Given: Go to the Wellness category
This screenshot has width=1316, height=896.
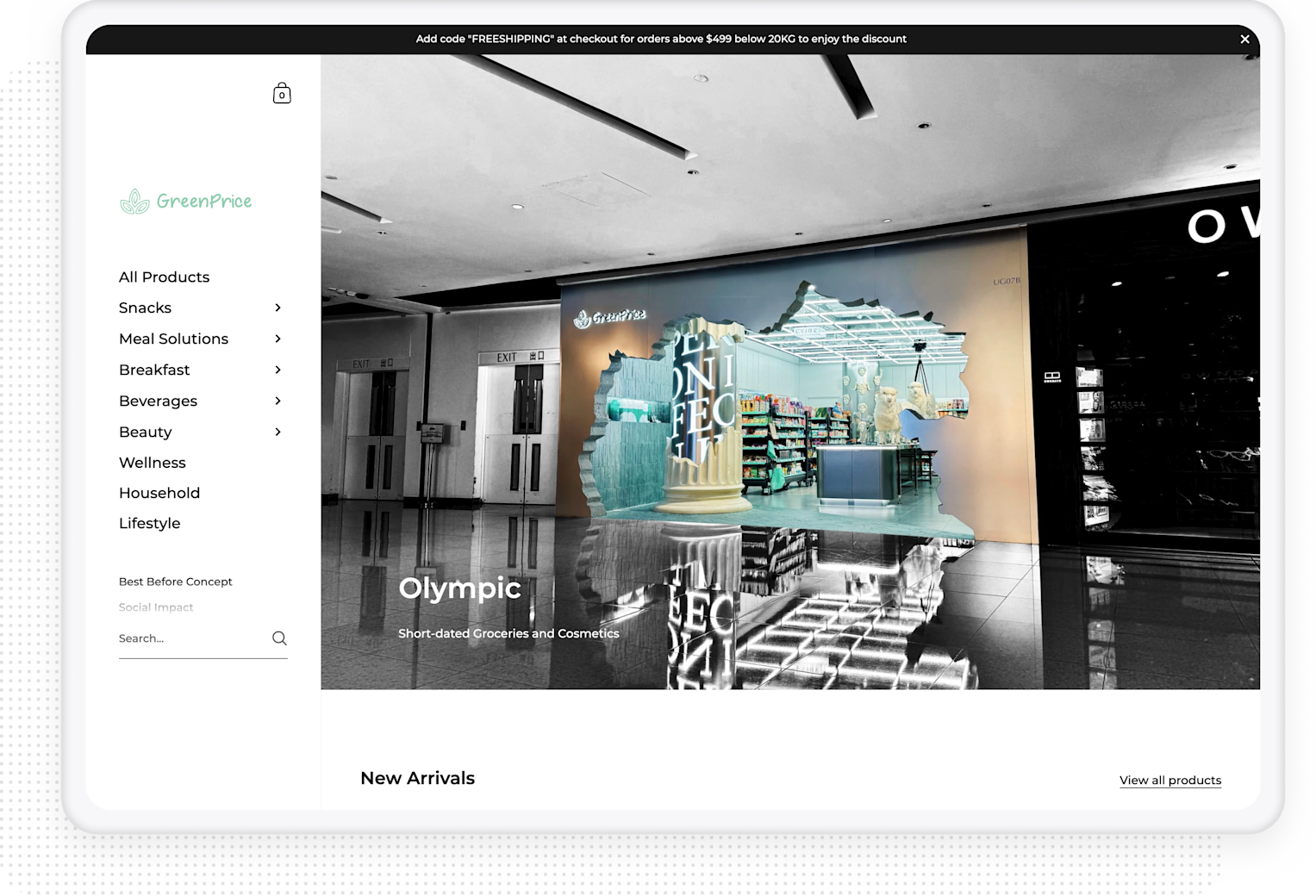Looking at the screenshot, I should point(152,463).
